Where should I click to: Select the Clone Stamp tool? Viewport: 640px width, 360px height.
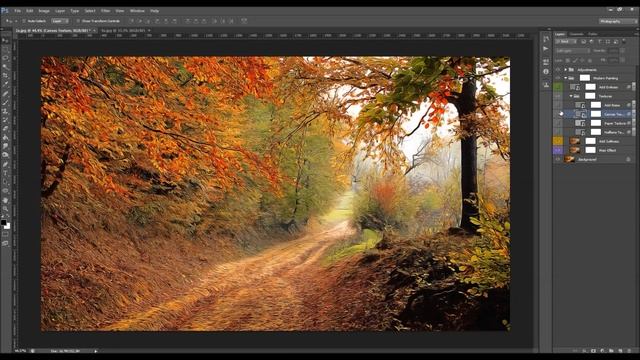tap(5, 111)
